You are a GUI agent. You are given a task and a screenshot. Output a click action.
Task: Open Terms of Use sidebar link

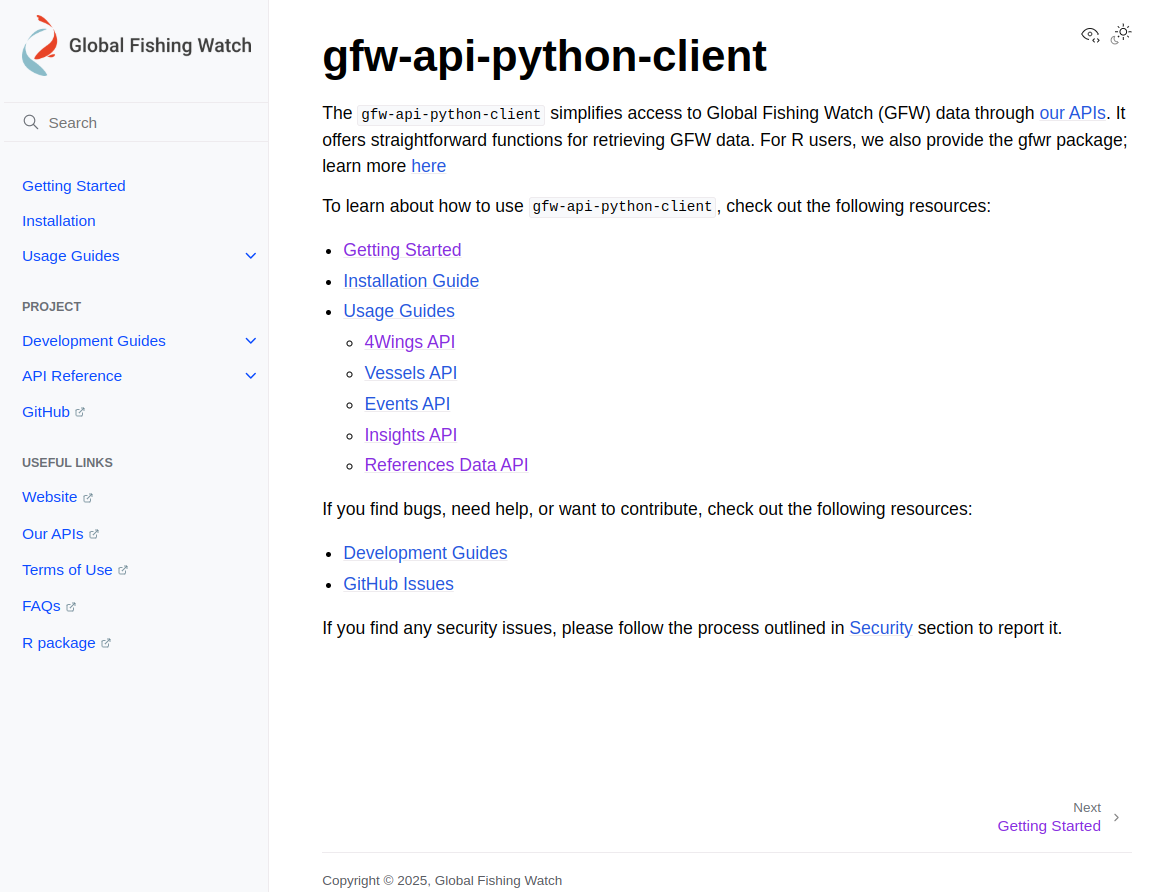[67, 570]
